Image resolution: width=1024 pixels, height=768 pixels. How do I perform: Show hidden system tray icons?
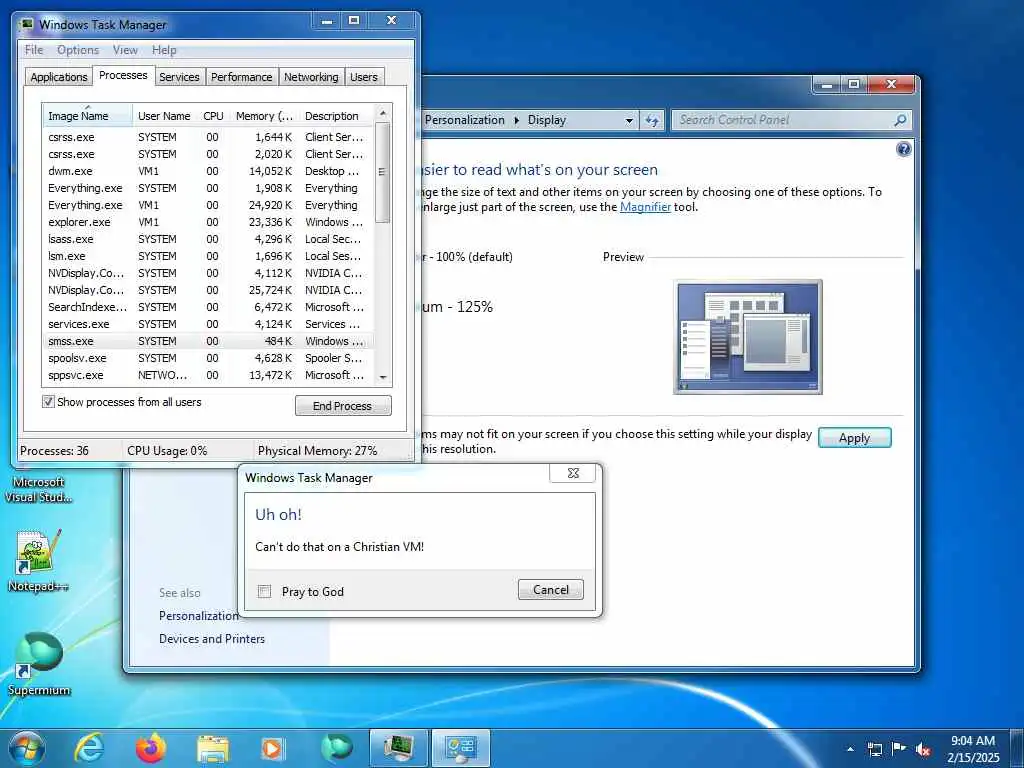(850, 750)
